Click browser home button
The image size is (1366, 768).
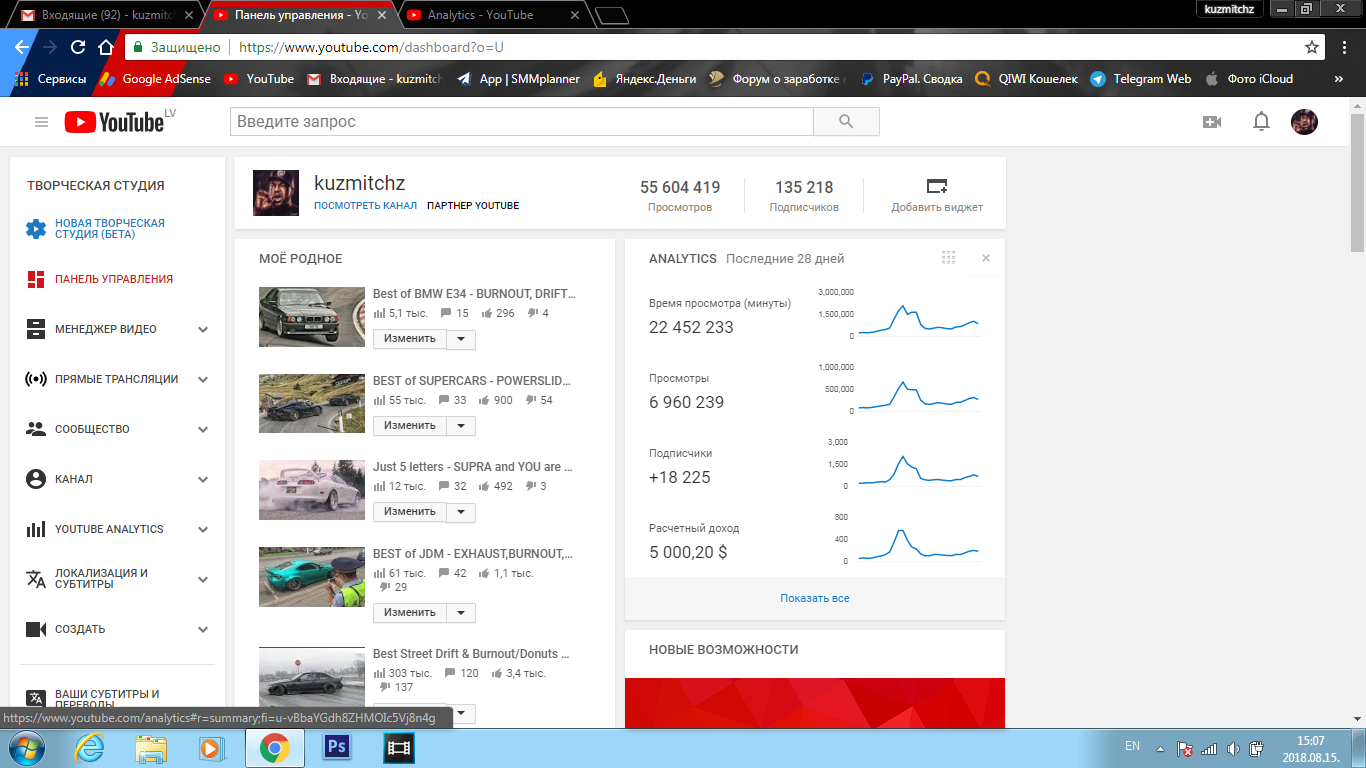click(106, 47)
